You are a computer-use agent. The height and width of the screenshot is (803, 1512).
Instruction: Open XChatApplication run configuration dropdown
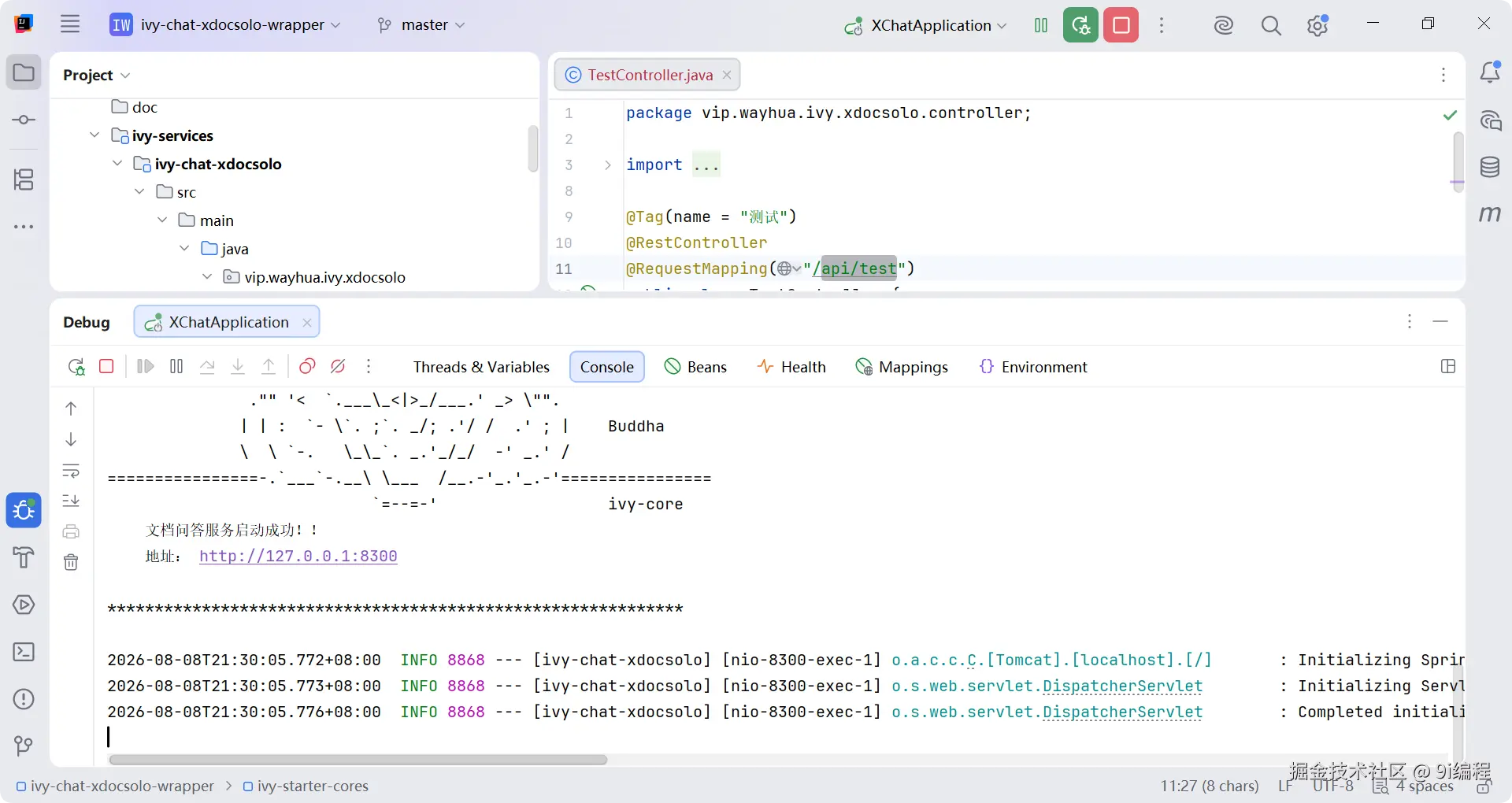pos(925,25)
